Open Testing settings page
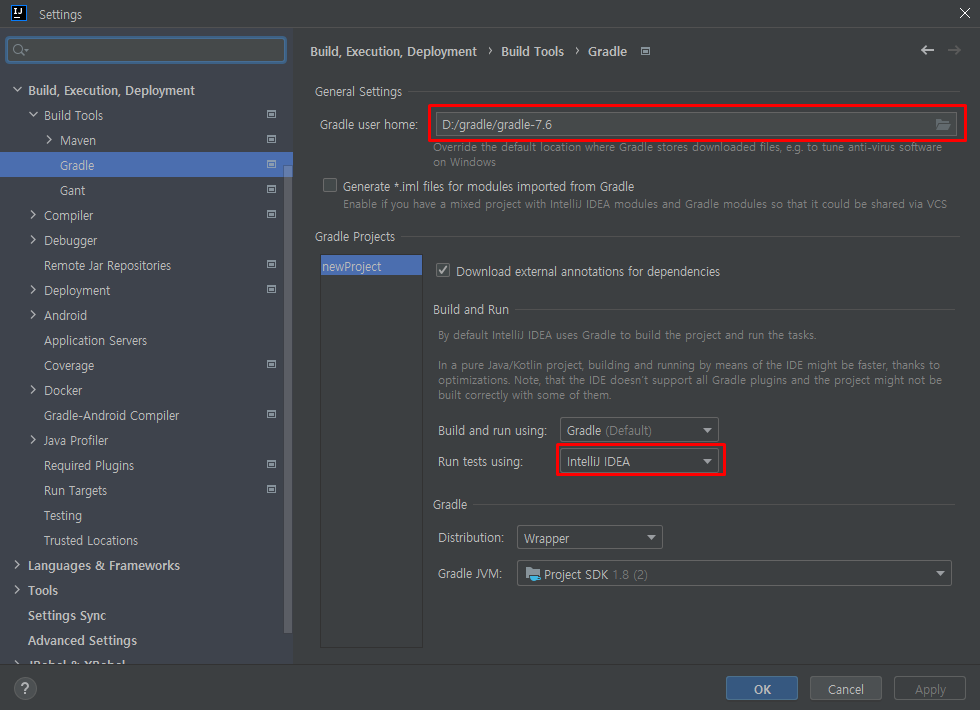 (62, 516)
